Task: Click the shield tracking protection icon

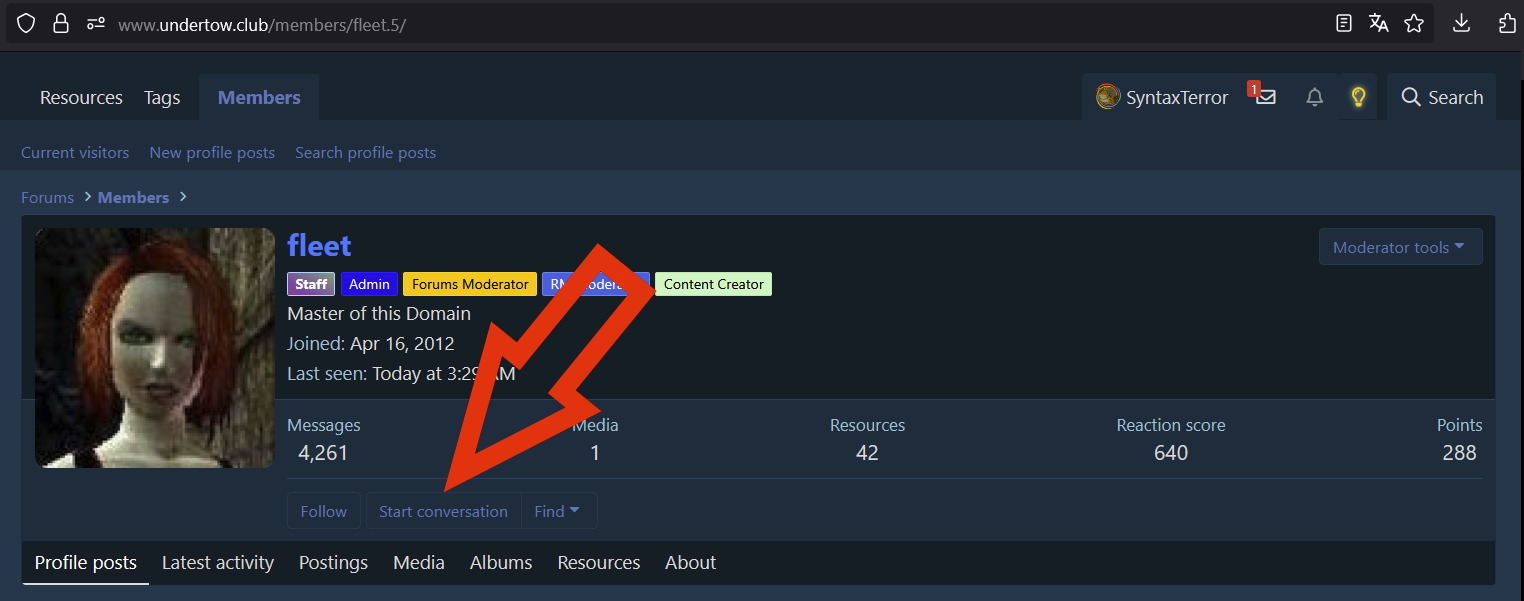Action: coord(26,23)
